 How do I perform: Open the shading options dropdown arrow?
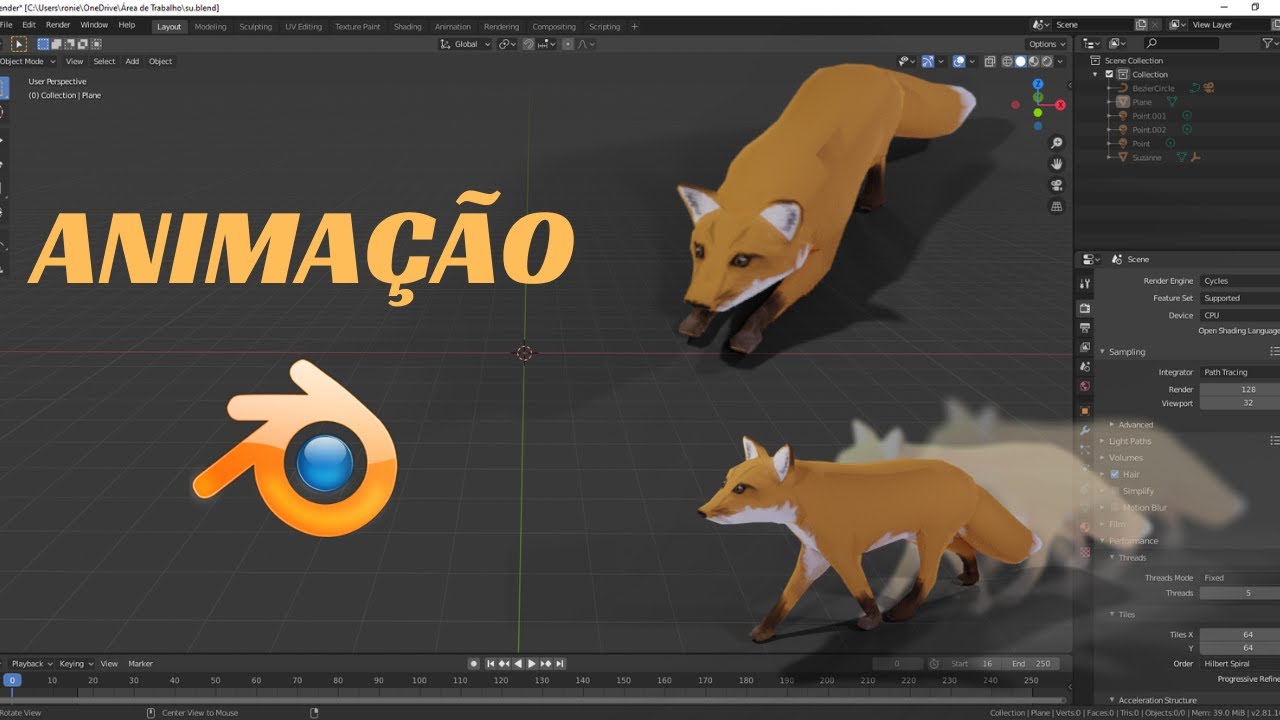pos(1060,61)
